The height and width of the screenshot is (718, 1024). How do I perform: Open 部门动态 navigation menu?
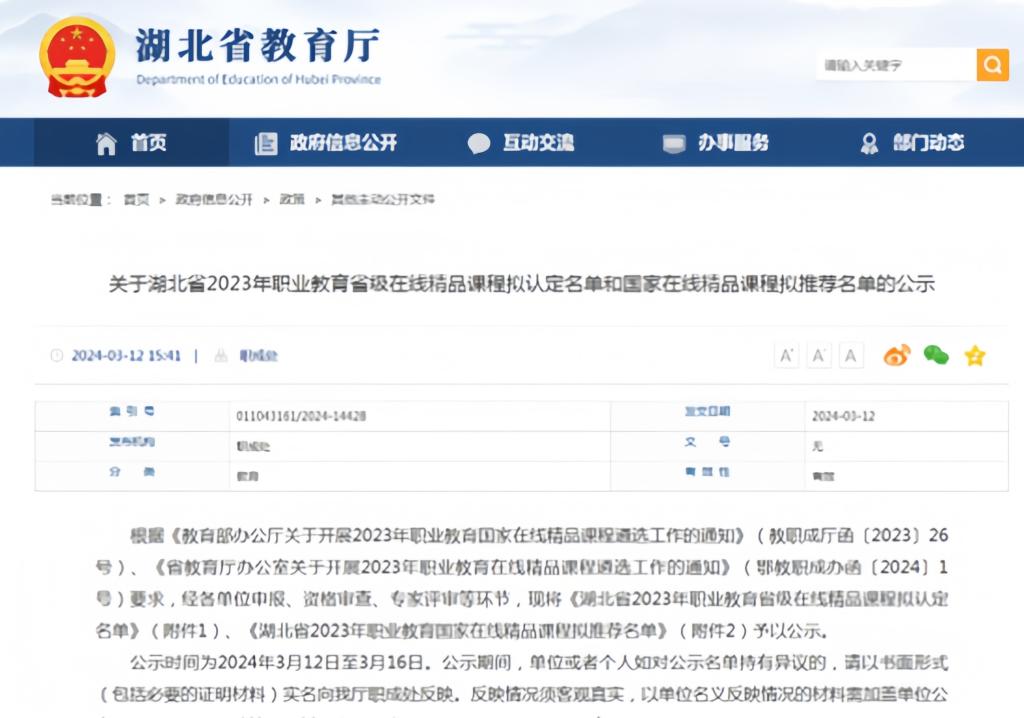click(928, 143)
